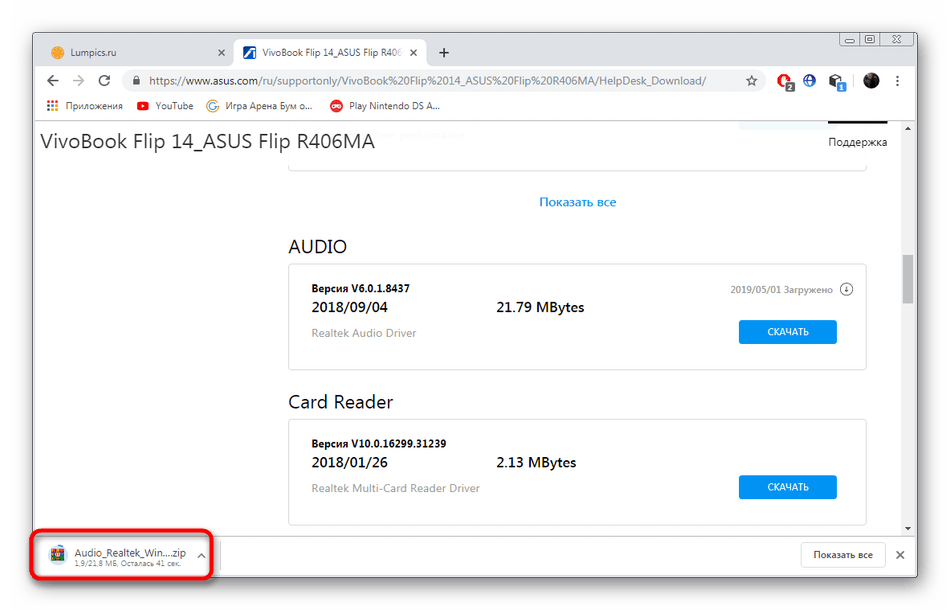This screenshot has width=950, height=610.
Task: Open the Приложения apps shortcut
Action: [x=85, y=105]
